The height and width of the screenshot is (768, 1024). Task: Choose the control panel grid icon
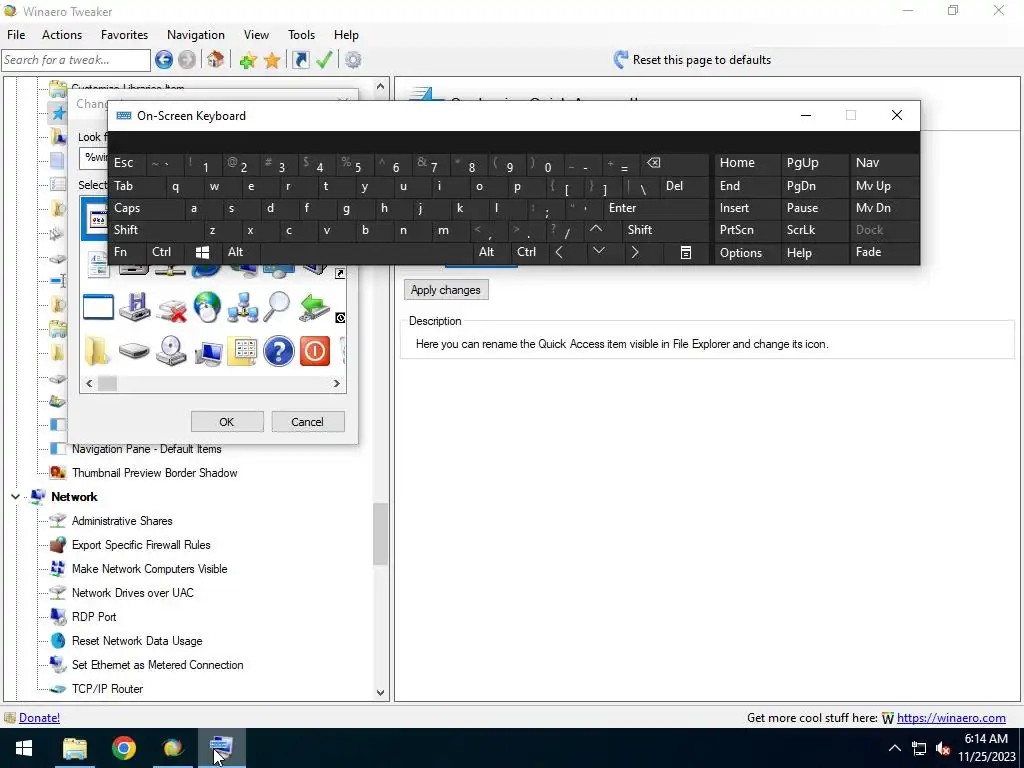coord(242,351)
